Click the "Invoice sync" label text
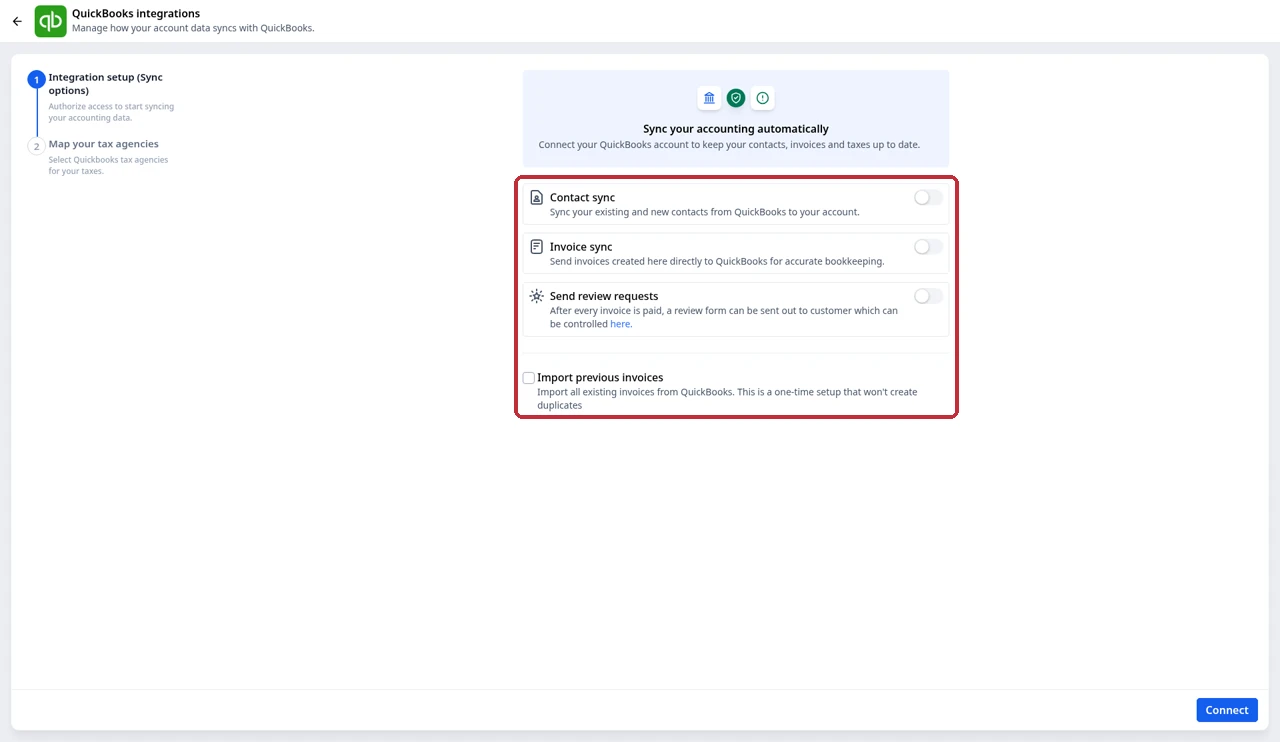The height and width of the screenshot is (742, 1280). (x=581, y=247)
